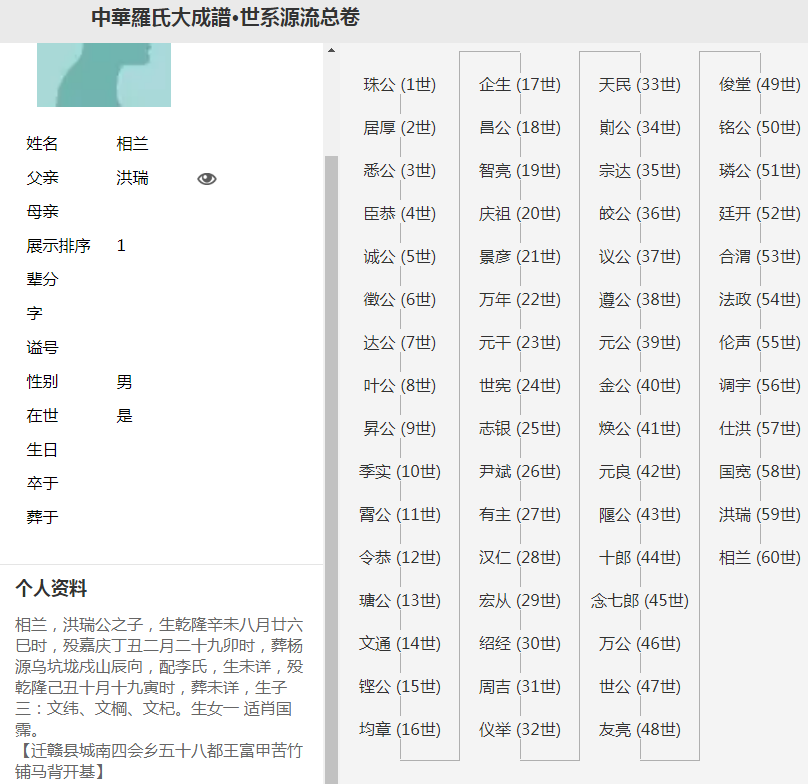
Task: Select ancestor 仪举 (32世)
Action: pos(519,730)
